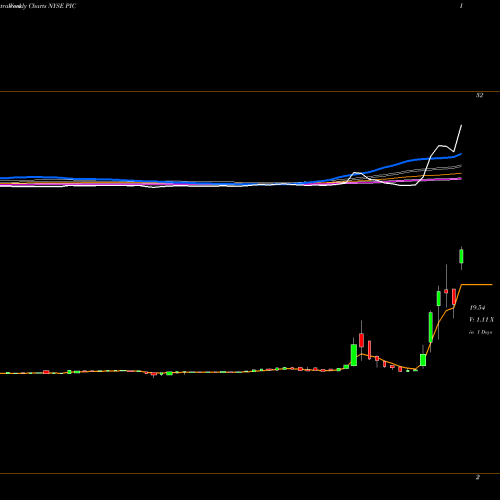
Task: Click the '32' upper axis label
Action: pyautogui.click(x=479, y=95)
